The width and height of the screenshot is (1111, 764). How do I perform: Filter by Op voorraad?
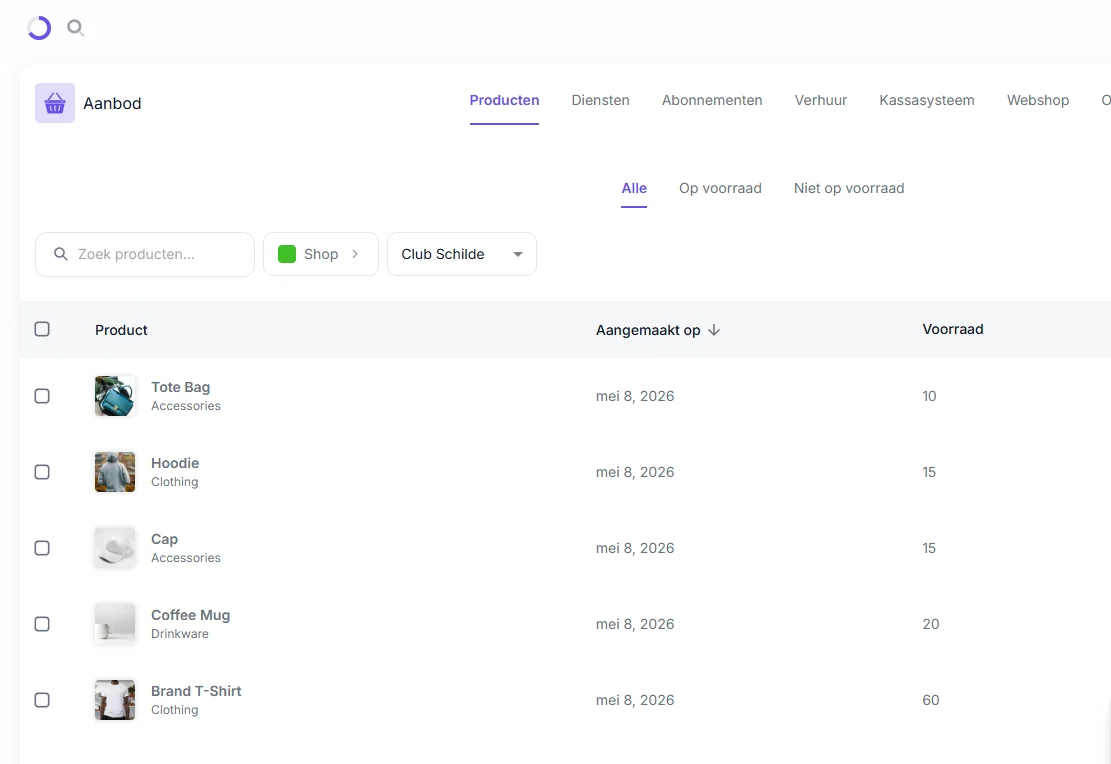720,188
